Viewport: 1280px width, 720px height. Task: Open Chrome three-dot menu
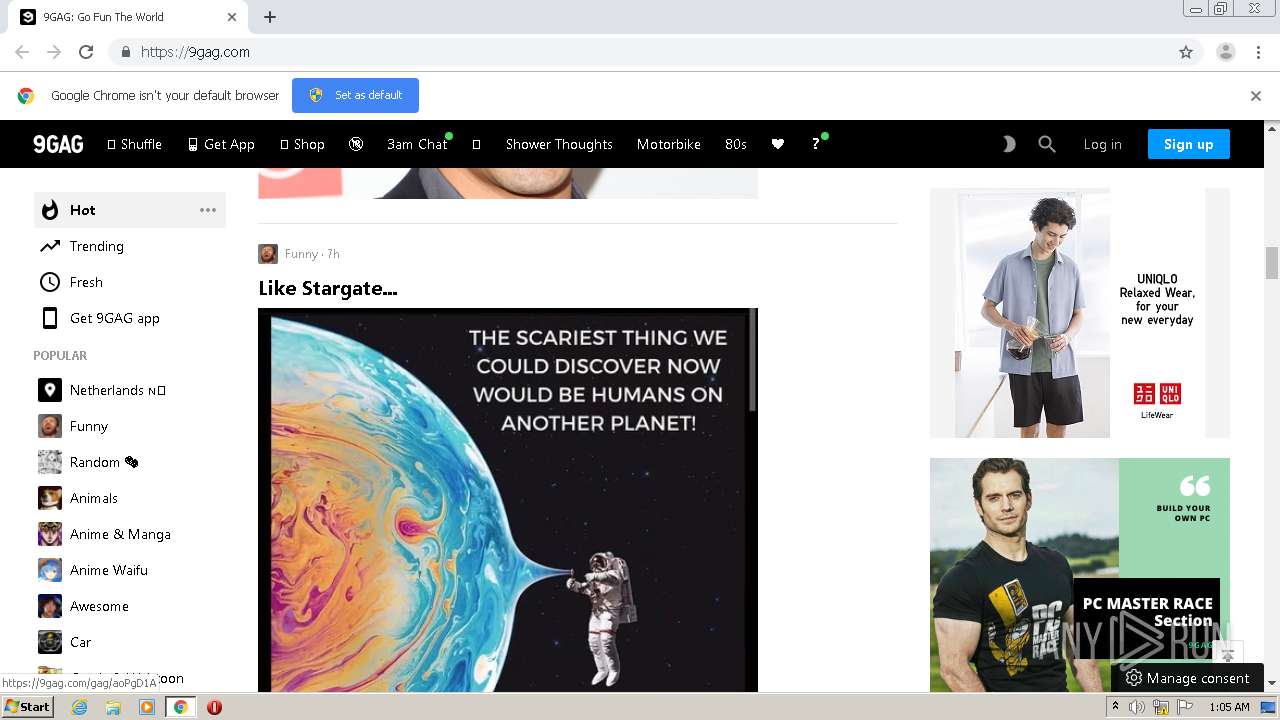click(x=1258, y=52)
